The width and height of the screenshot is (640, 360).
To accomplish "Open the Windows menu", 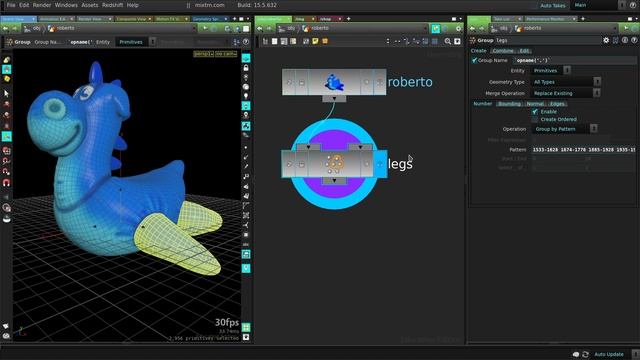I will (66, 5).
